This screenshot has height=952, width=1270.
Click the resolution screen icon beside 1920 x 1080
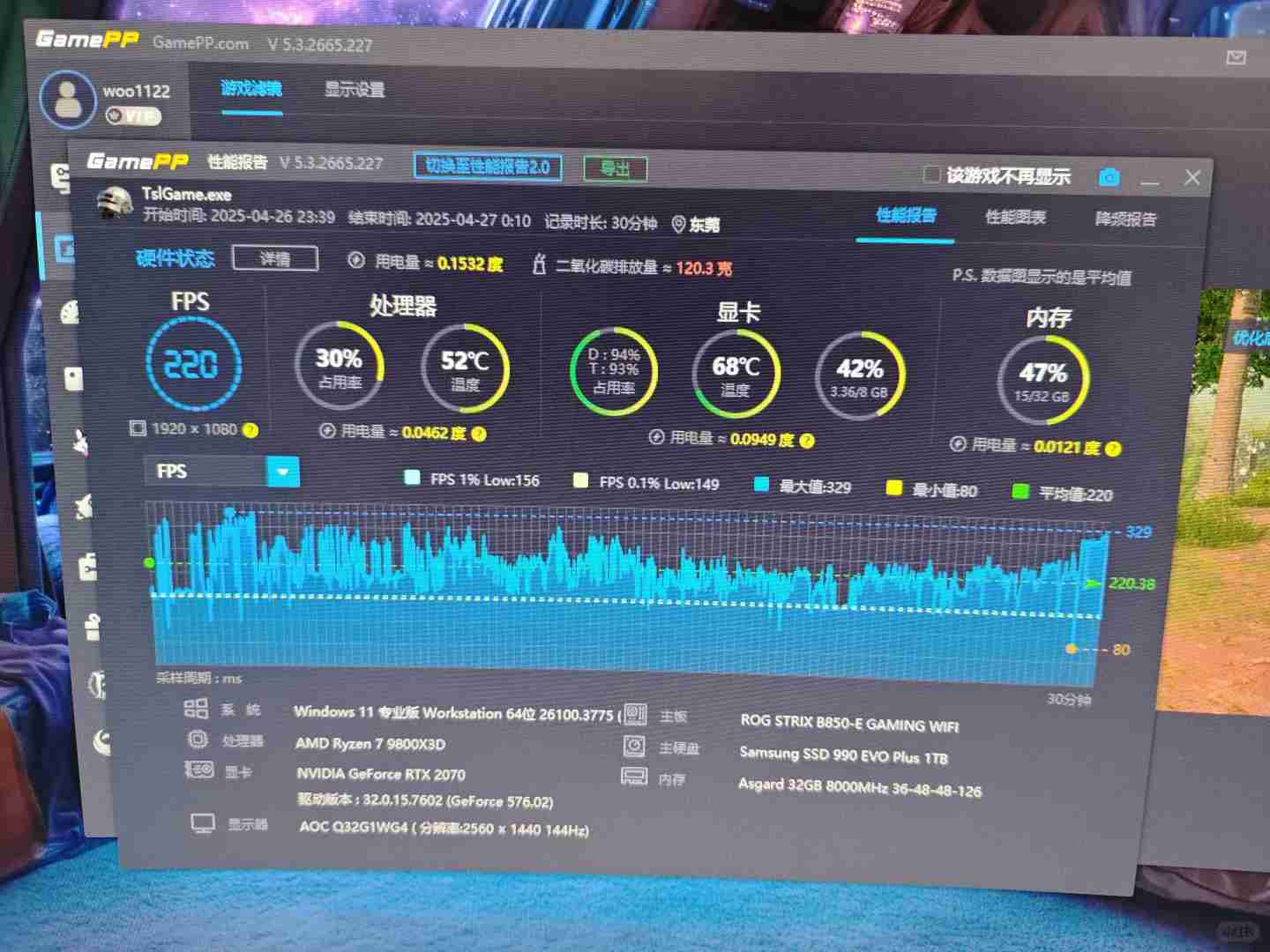pyautogui.click(x=138, y=428)
